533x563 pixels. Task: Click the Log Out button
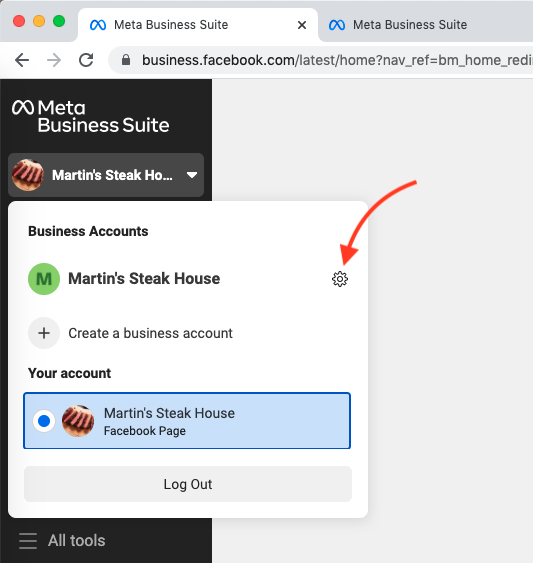tap(188, 484)
